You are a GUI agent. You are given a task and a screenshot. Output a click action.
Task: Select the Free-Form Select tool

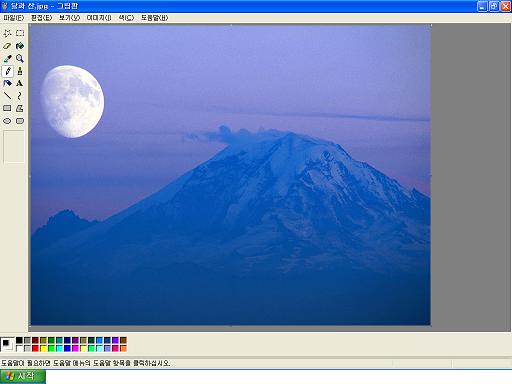[x=7, y=33]
